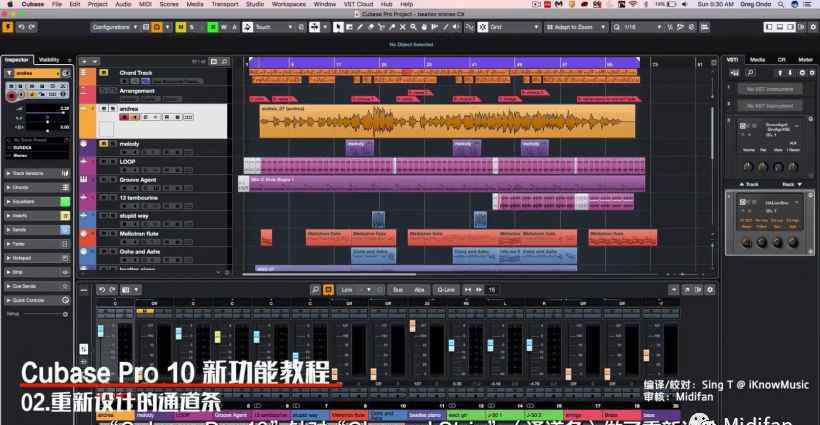Toggle global Mute M button in toolbar
The height and width of the screenshot is (425, 820).
click(x=180, y=27)
